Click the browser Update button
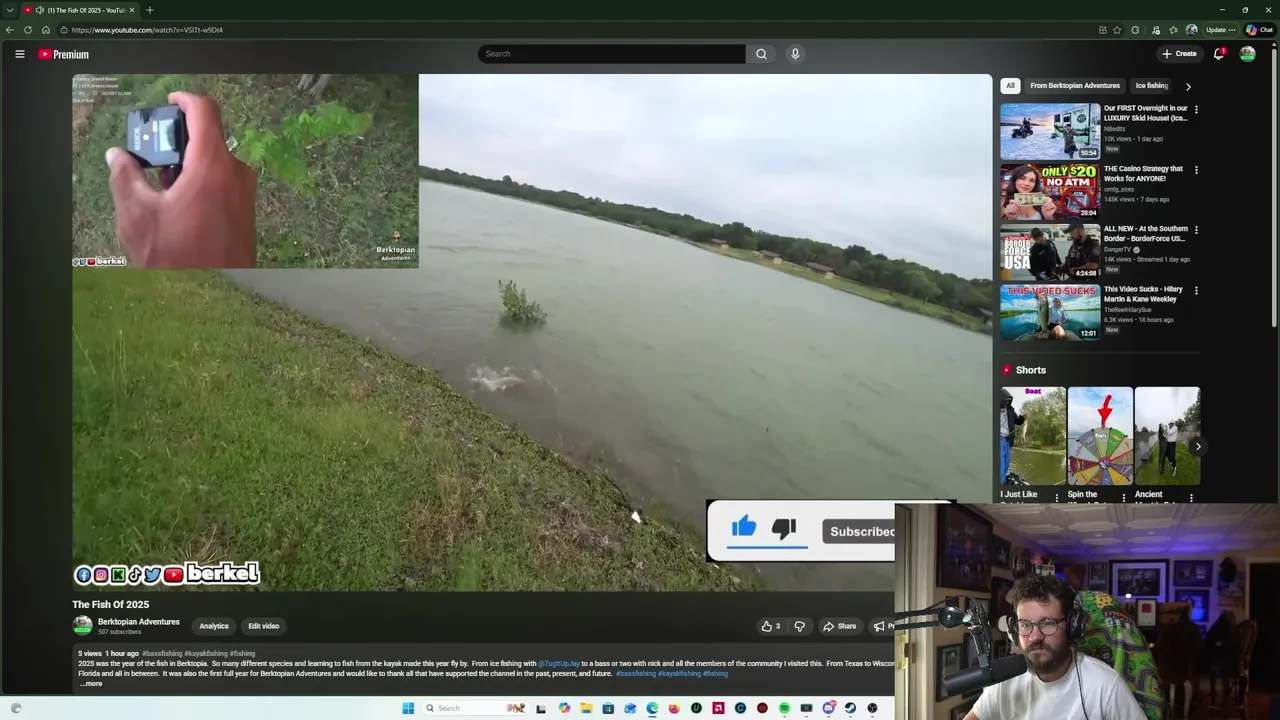The image size is (1280, 720). click(1219, 30)
